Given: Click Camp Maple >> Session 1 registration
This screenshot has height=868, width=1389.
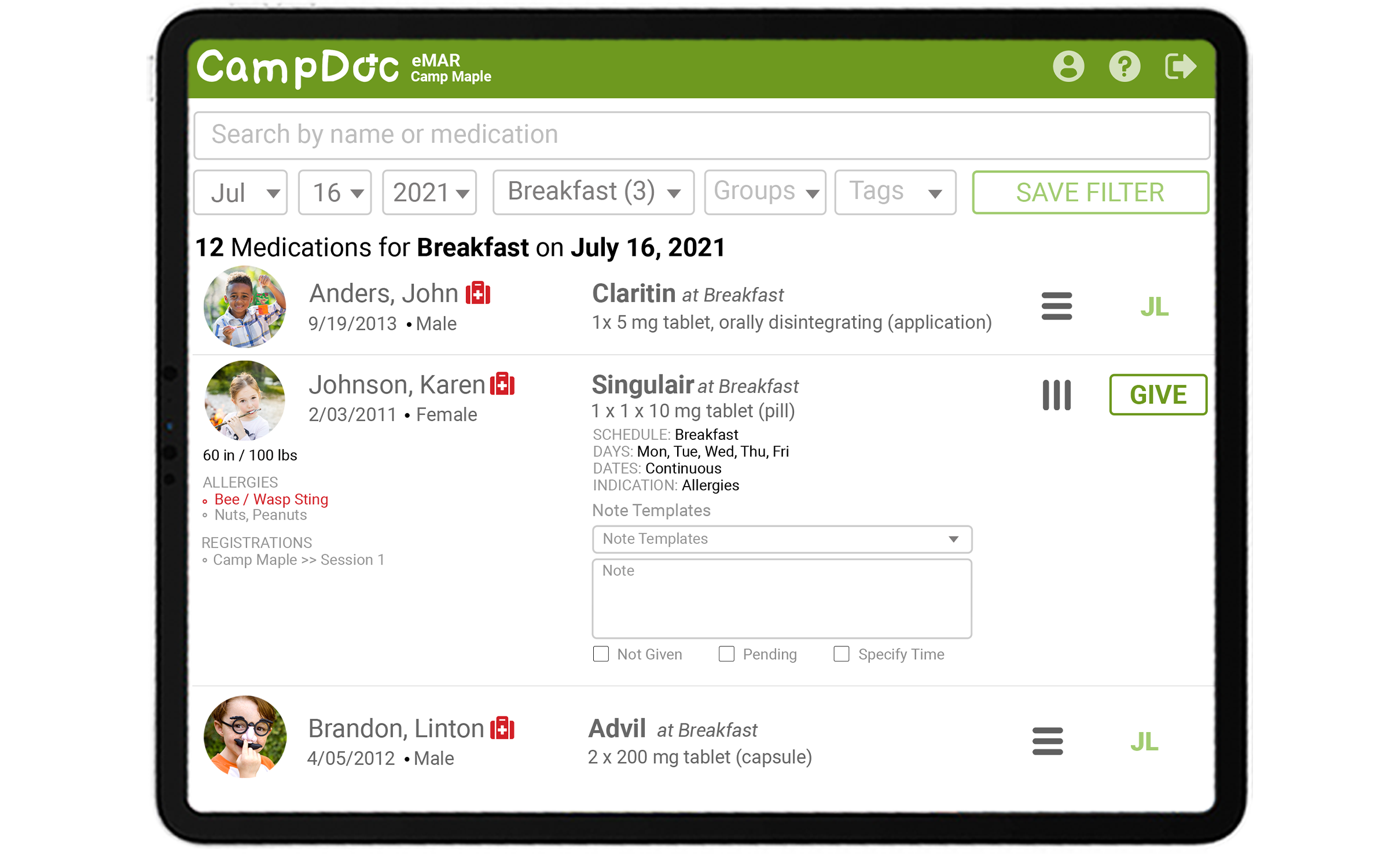Looking at the screenshot, I should point(299,560).
